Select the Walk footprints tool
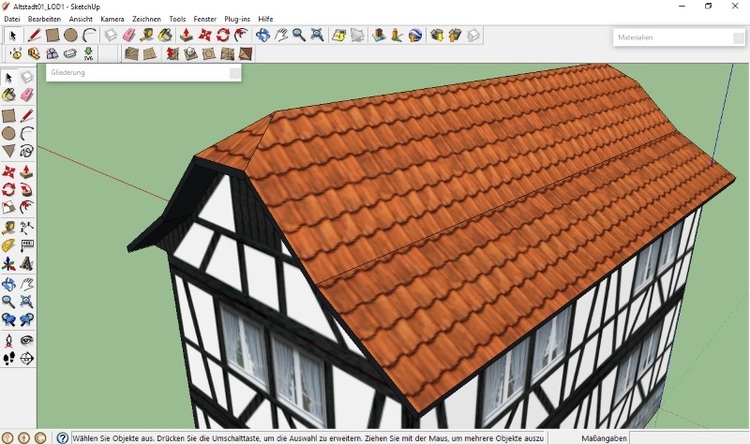 point(9,358)
